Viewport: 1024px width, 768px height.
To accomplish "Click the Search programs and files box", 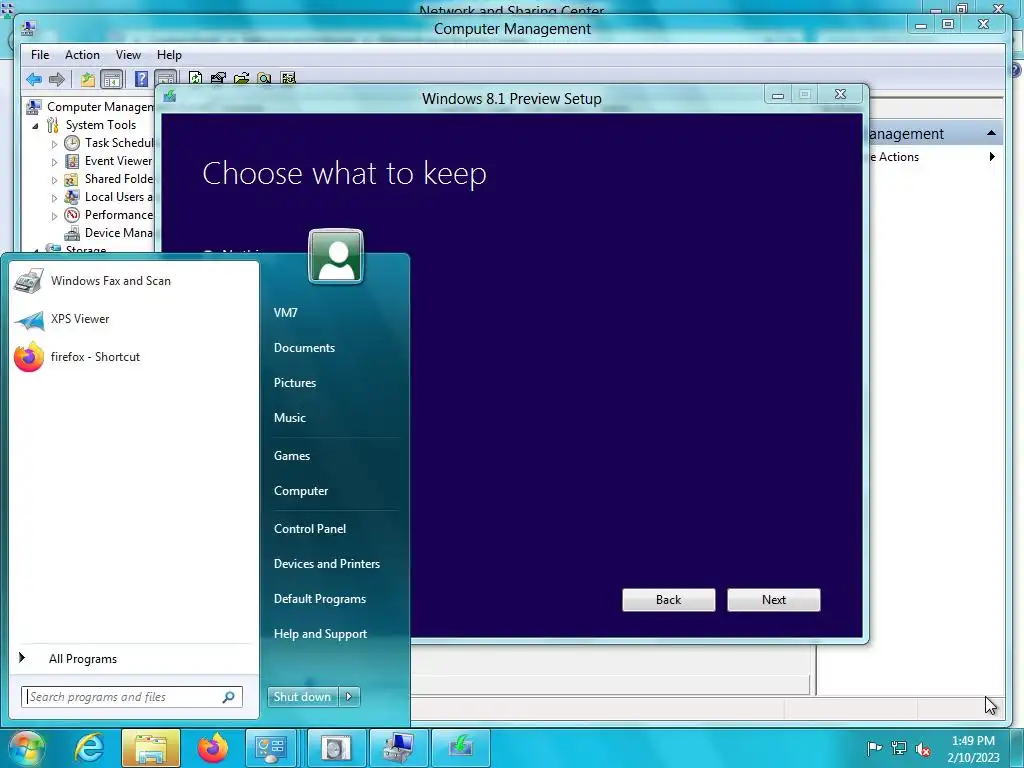I will click(132, 697).
